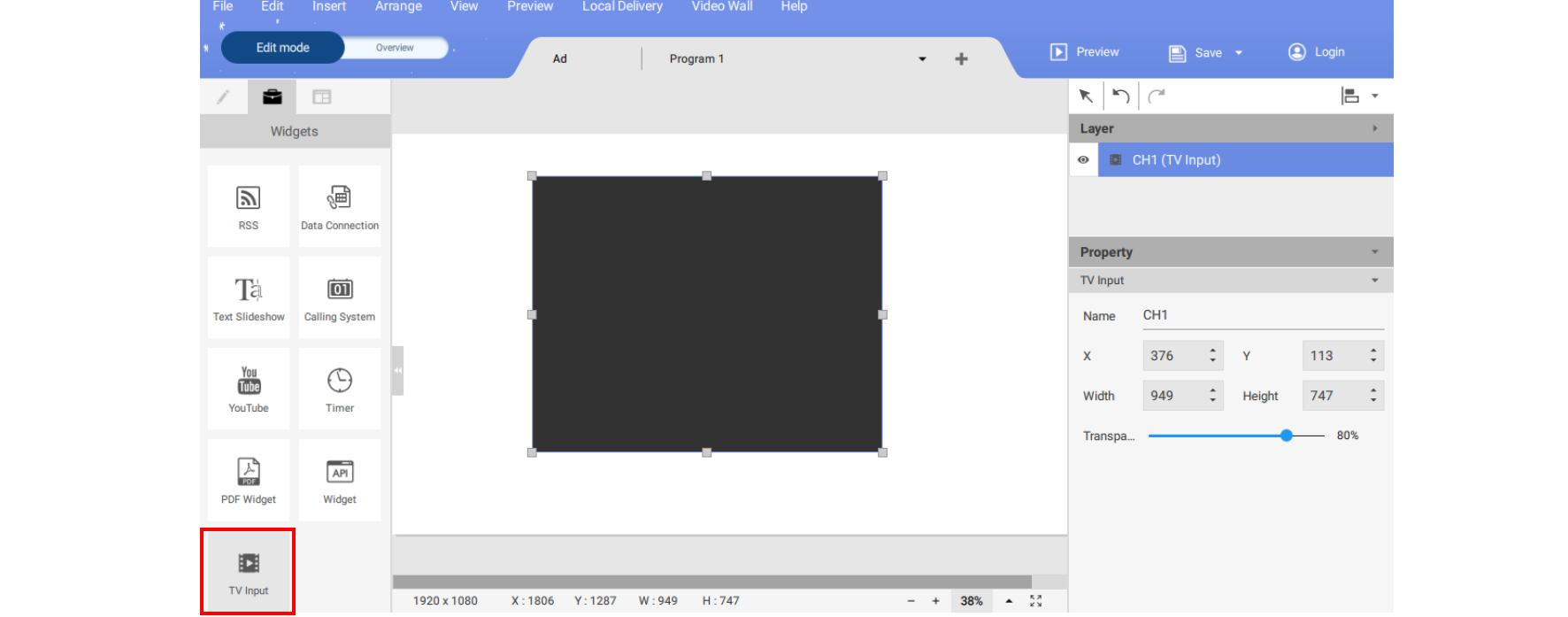Click the undo arrow icon
Screen dimensions: 1568x617
click(x=1121, y=96)
